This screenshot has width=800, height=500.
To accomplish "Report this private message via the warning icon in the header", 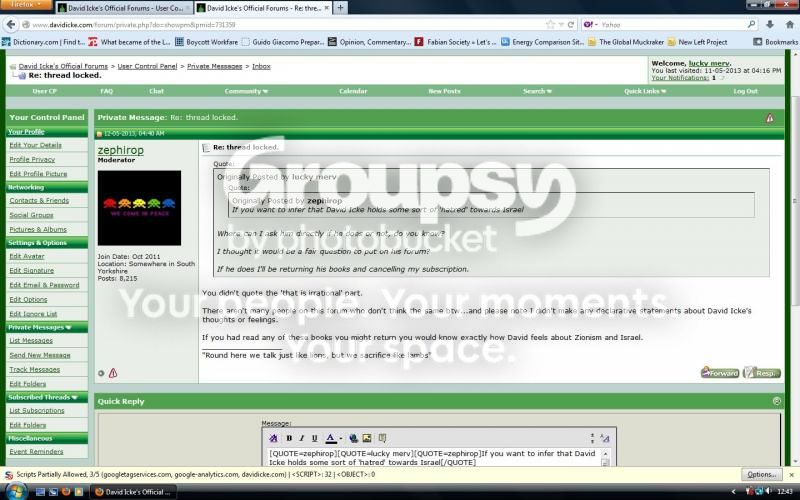I will 769,118.
